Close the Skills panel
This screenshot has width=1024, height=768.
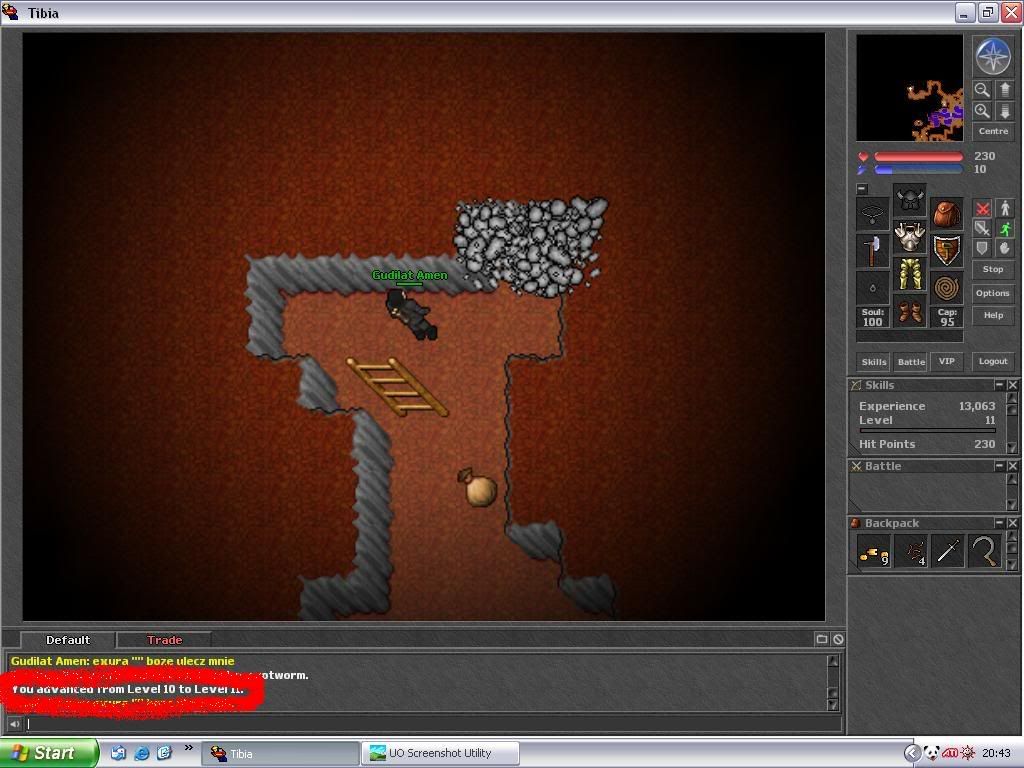1012,385
